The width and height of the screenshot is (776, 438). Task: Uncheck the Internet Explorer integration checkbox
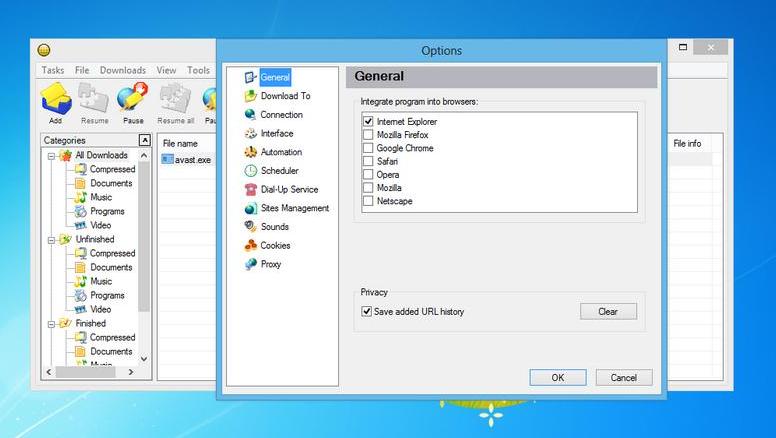(x=368, y=121)
